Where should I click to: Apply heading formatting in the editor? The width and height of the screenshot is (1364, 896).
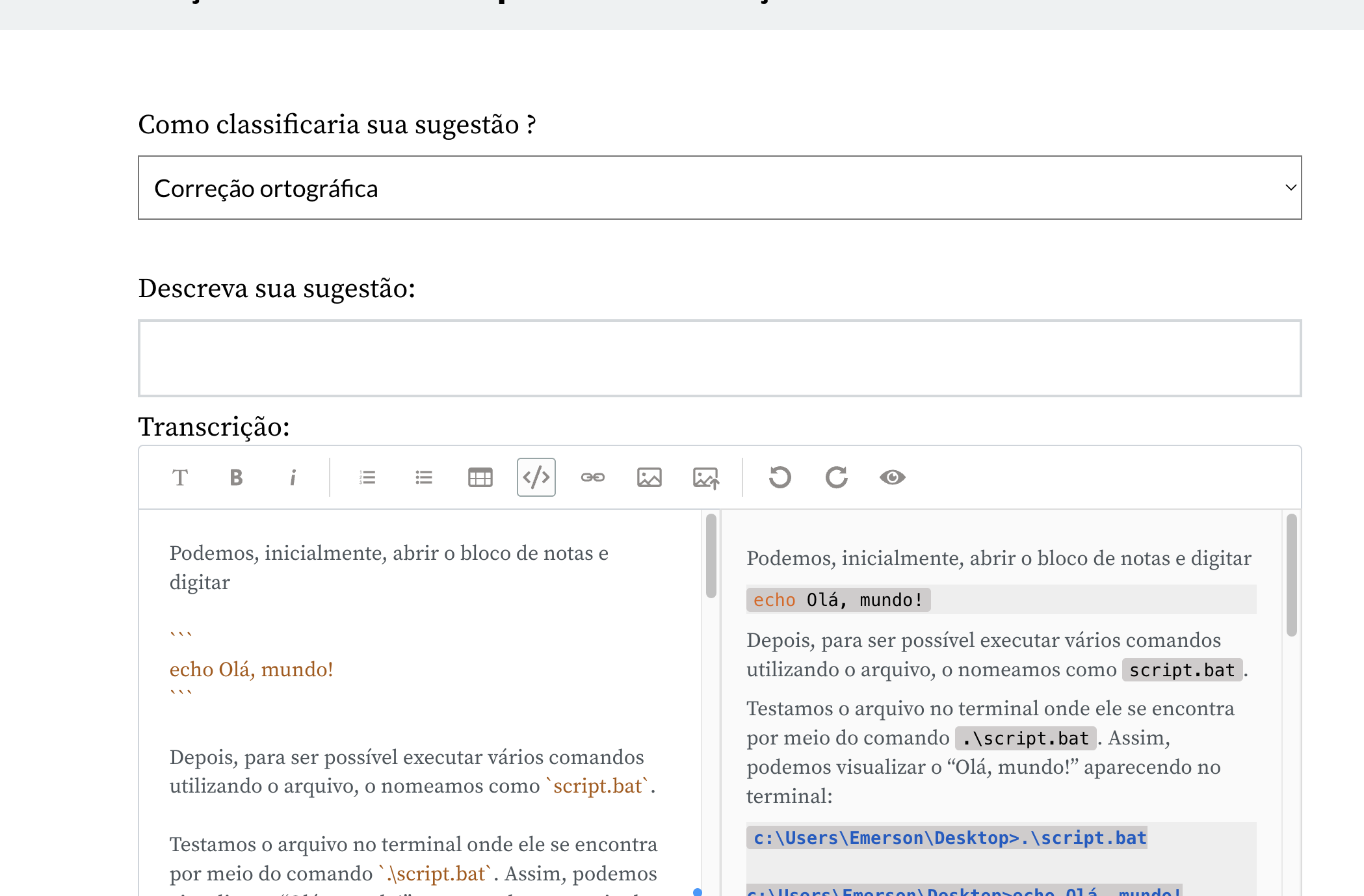point(180,477)
